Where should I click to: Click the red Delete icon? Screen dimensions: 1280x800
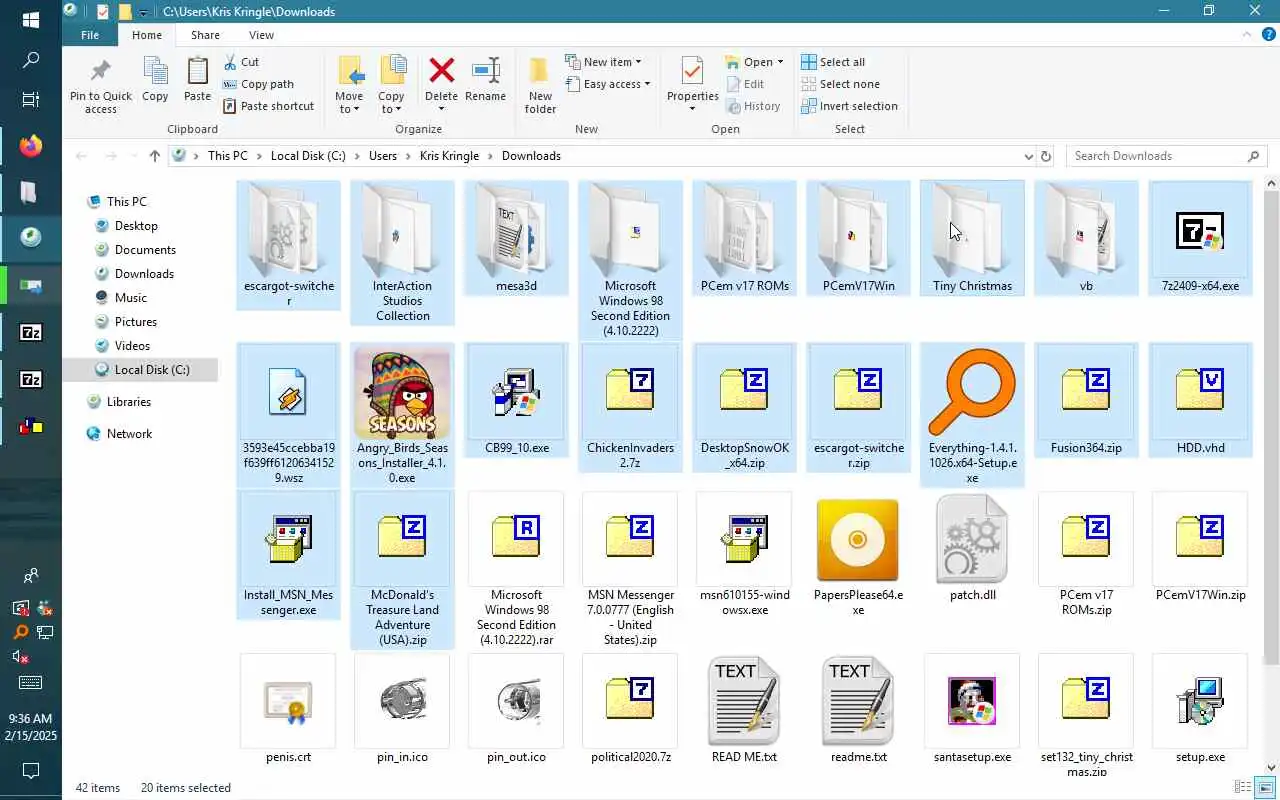point(441,71)
